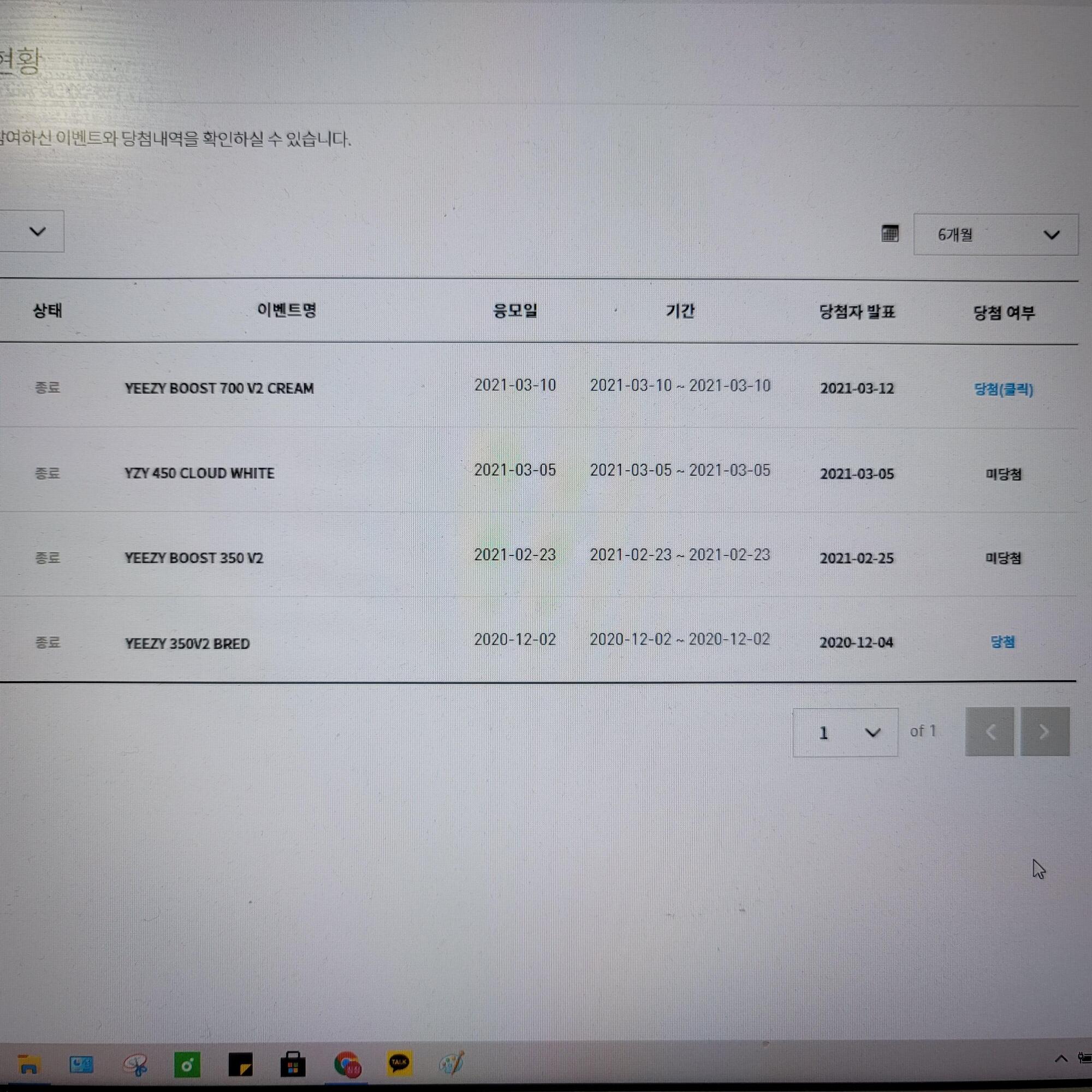Expand the 6개월 period dropdown
The height and width of the screenshot is (1092, 1092).
[x=995, y=235]
